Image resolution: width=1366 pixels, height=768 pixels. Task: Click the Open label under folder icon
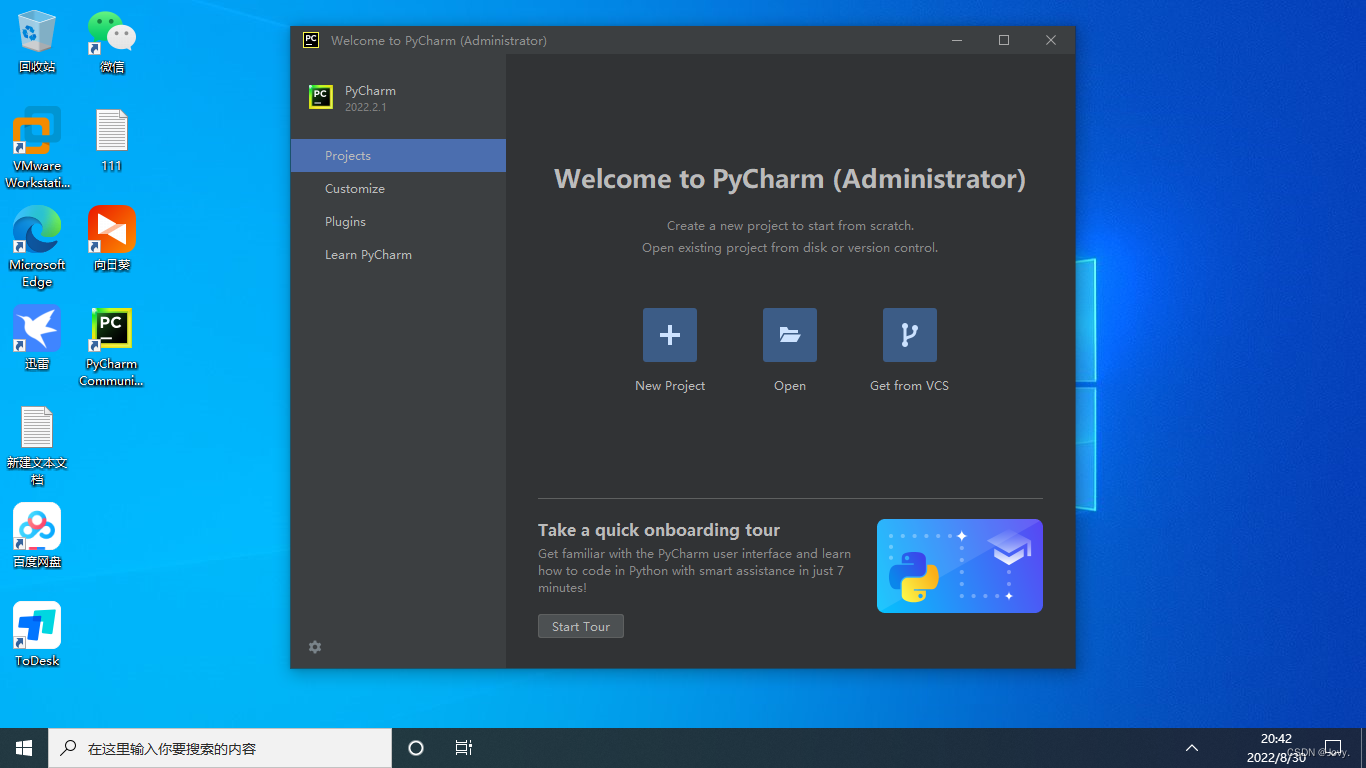(790, 386)
